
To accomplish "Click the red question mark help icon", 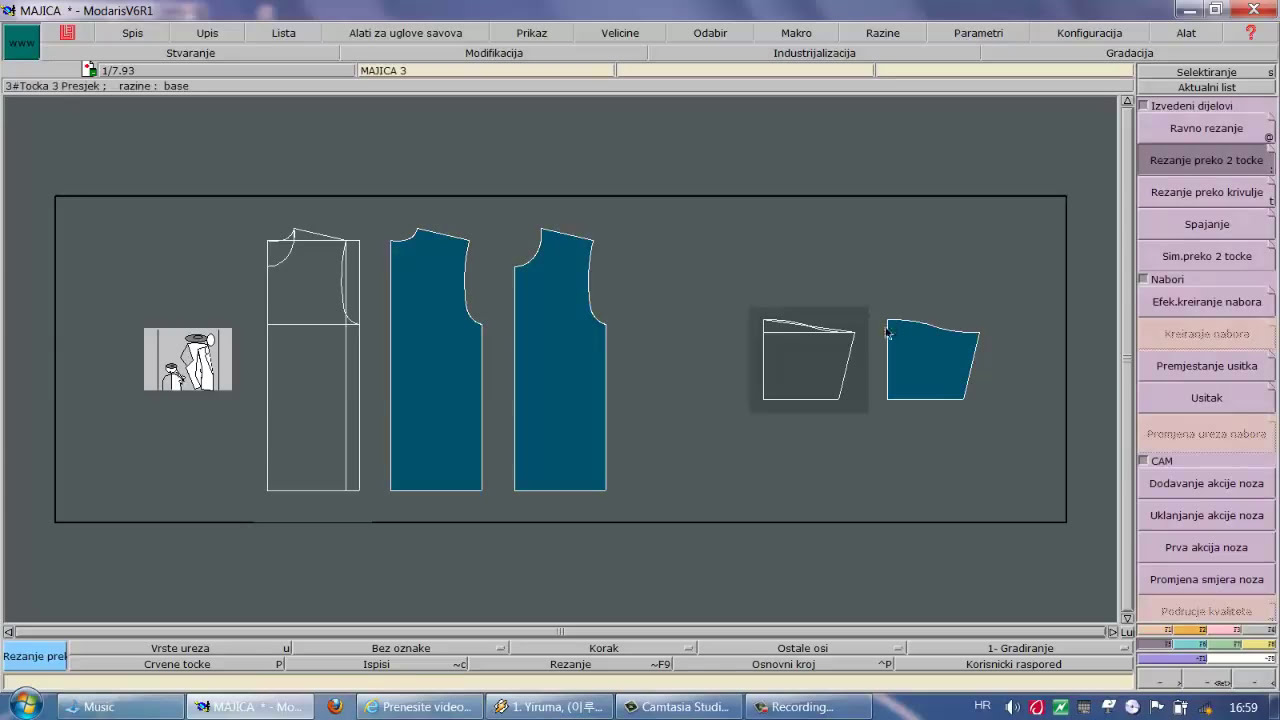I will coord(1250,33).
